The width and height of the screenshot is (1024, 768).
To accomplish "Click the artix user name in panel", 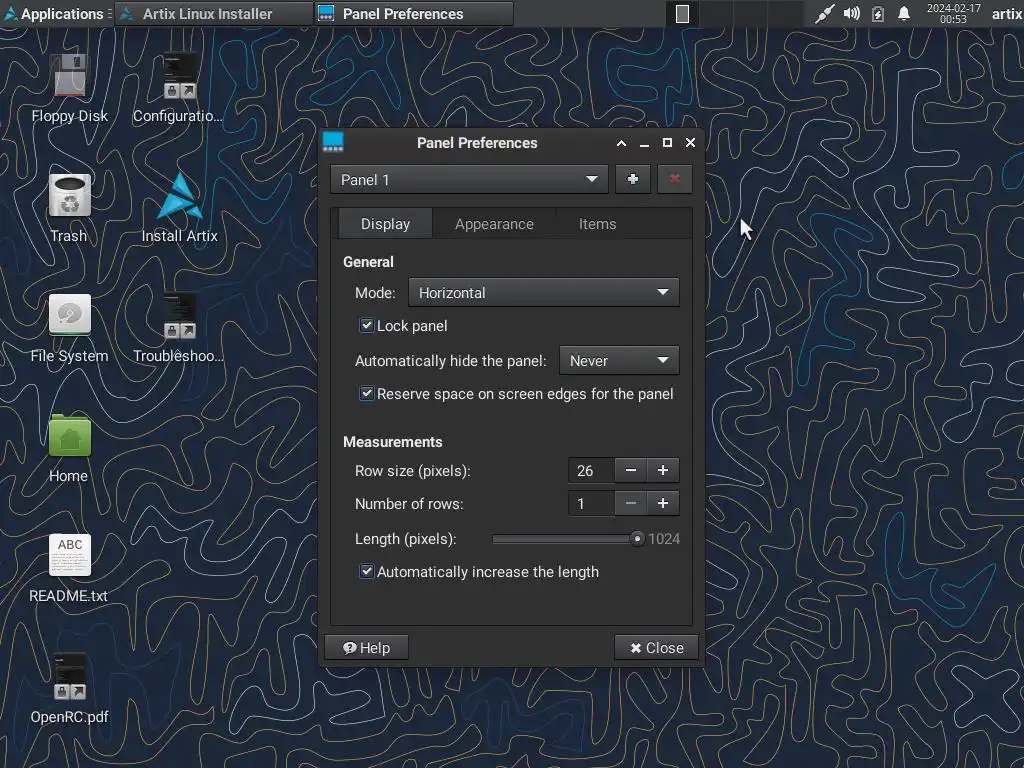I will (x=1006, y=14).
